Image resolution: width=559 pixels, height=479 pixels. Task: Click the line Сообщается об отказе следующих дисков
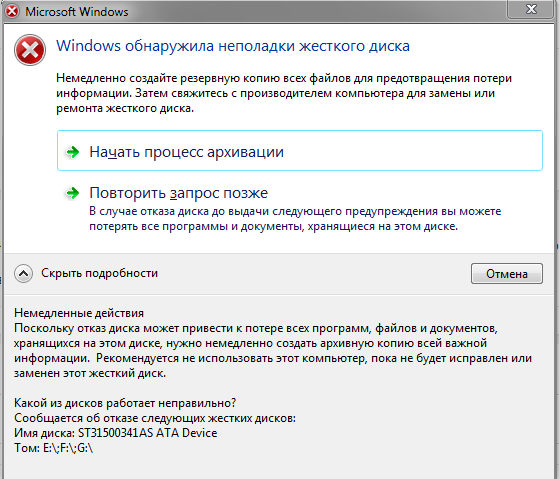(155, 418)
